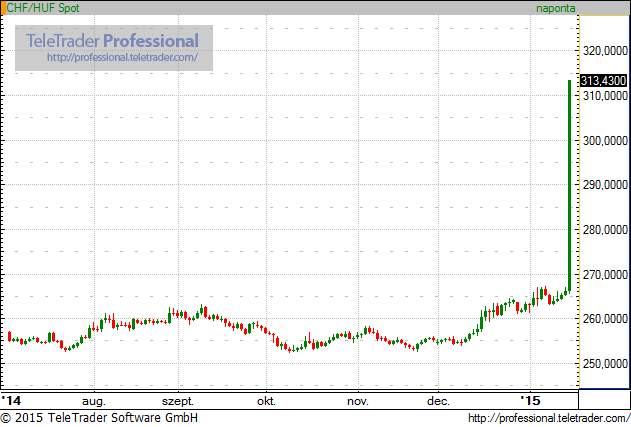The width and height of the screenshot is (631, 427).
Task: Click the '14 year label on time axis
Action: [x=11, y=401]
